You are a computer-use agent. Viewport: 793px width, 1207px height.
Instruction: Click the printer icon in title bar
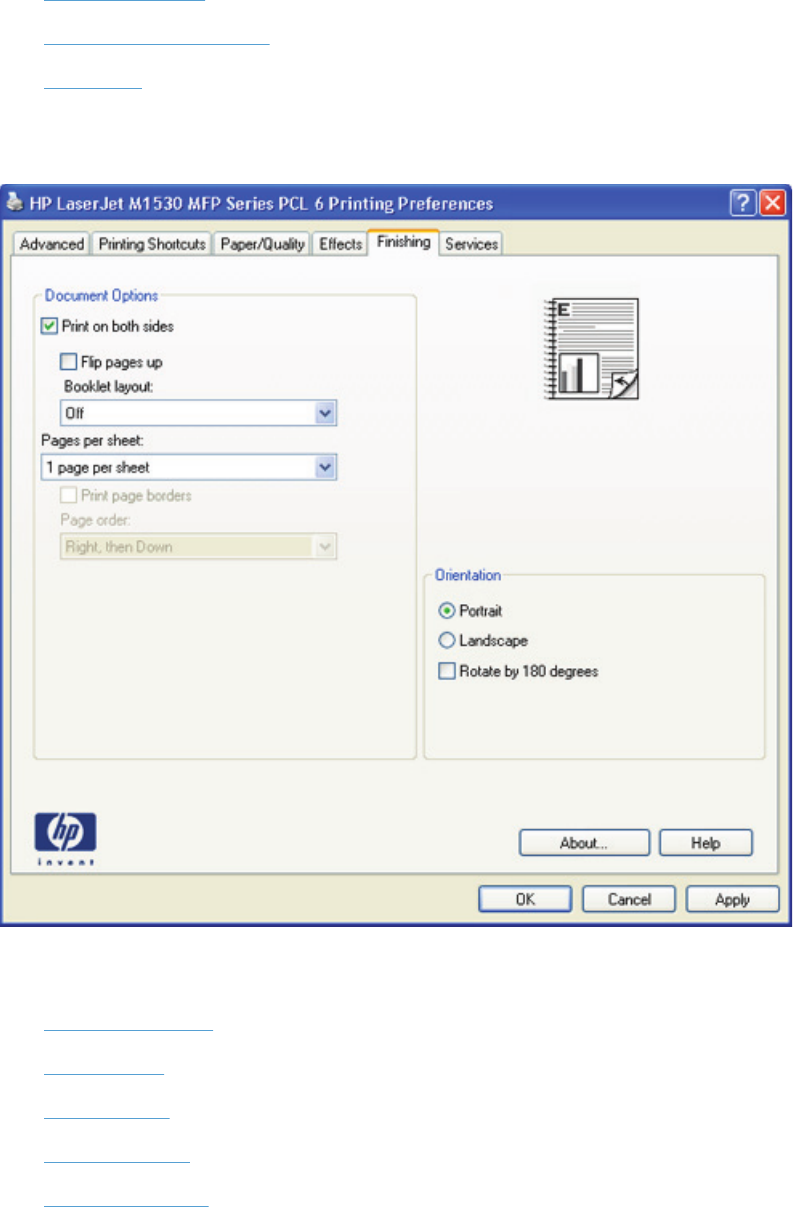click(14, 203)
